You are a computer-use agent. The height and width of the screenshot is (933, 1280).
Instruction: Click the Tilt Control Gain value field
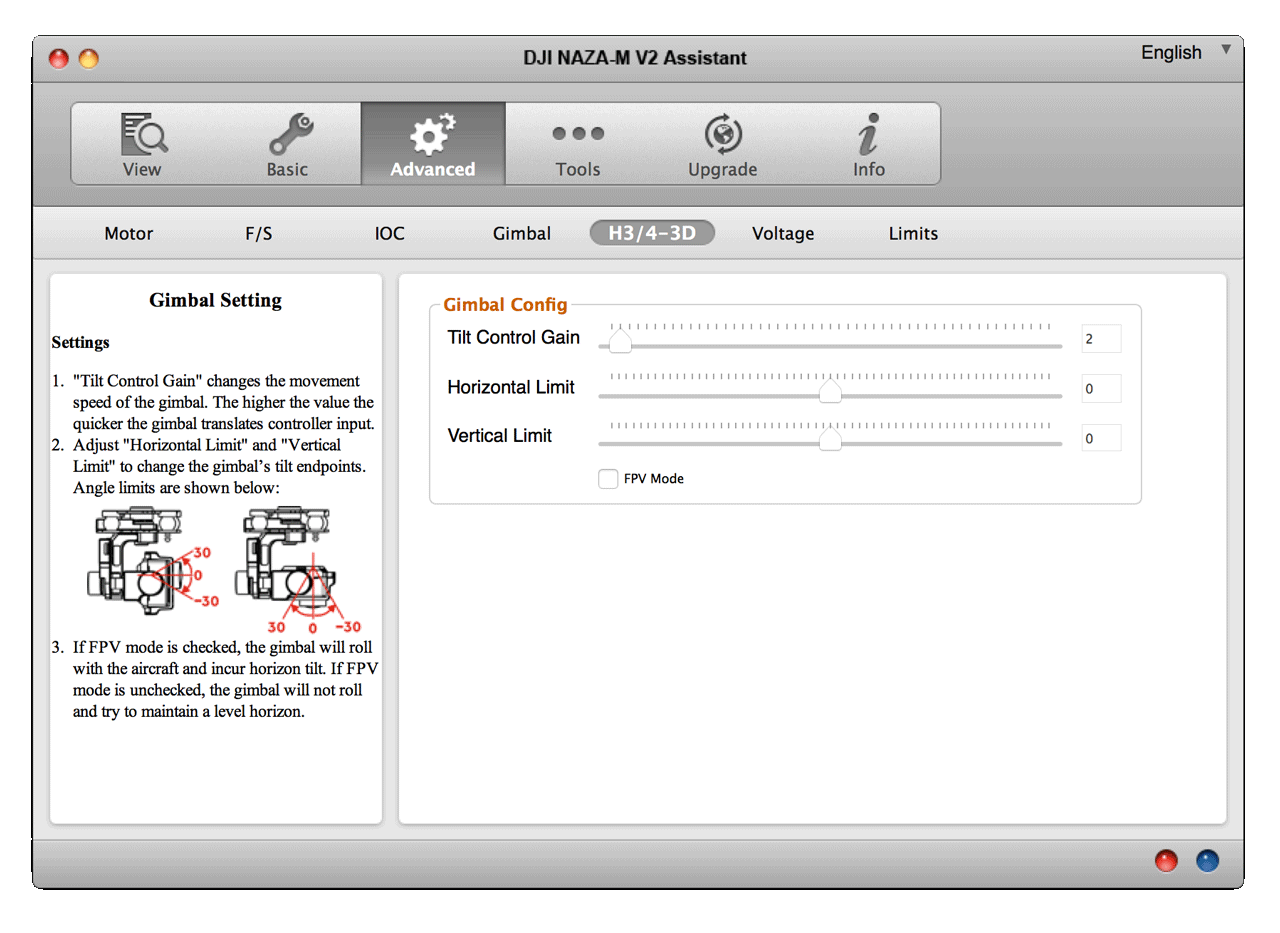[x=1101, y=339]
